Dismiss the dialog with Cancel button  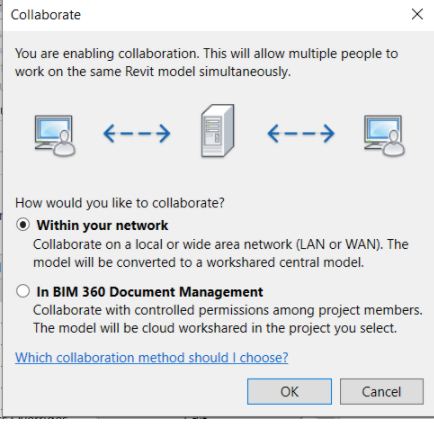coord(382,391)
